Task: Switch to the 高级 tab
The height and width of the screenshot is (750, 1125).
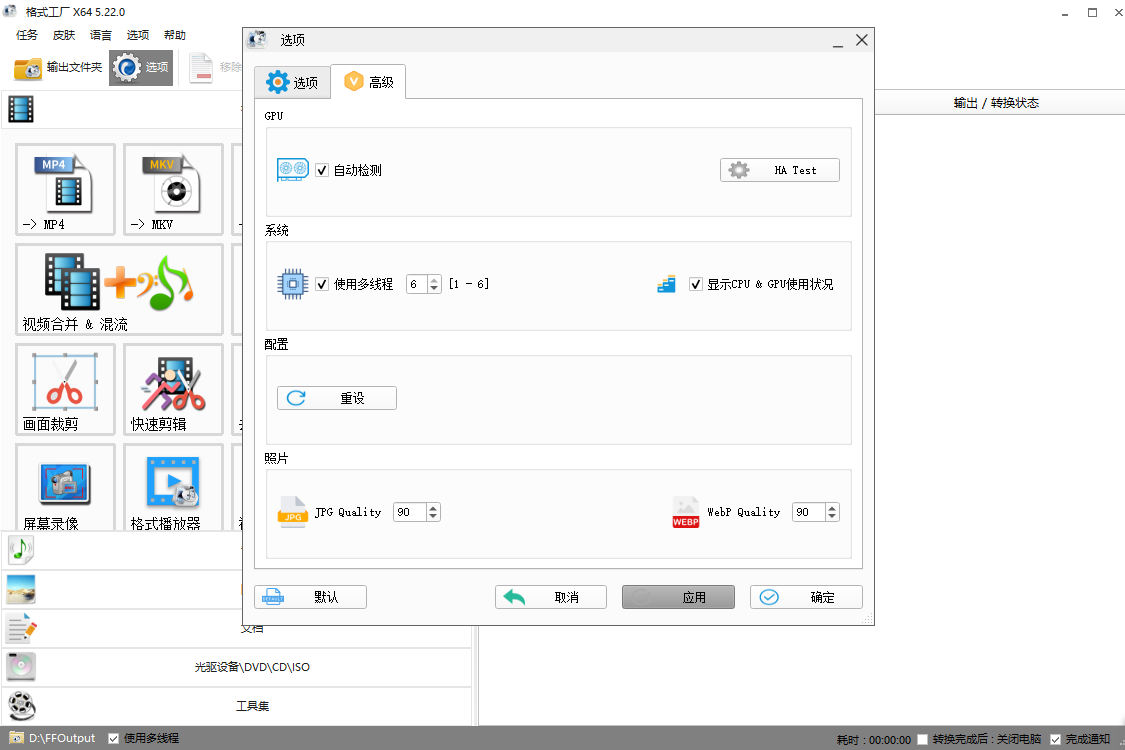Action: 369,82
